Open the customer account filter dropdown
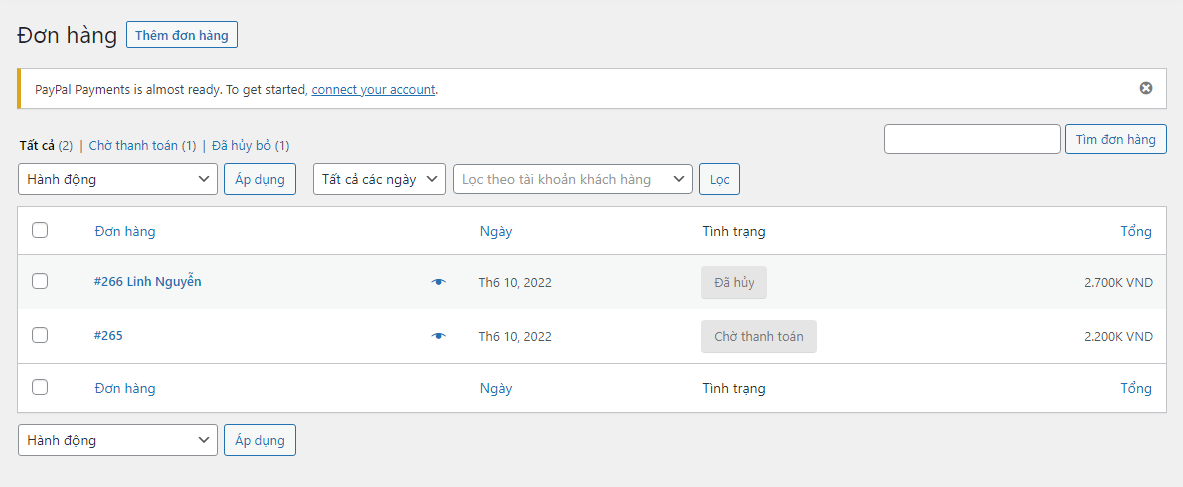The image size is (1183, 487). pos(573,179)
